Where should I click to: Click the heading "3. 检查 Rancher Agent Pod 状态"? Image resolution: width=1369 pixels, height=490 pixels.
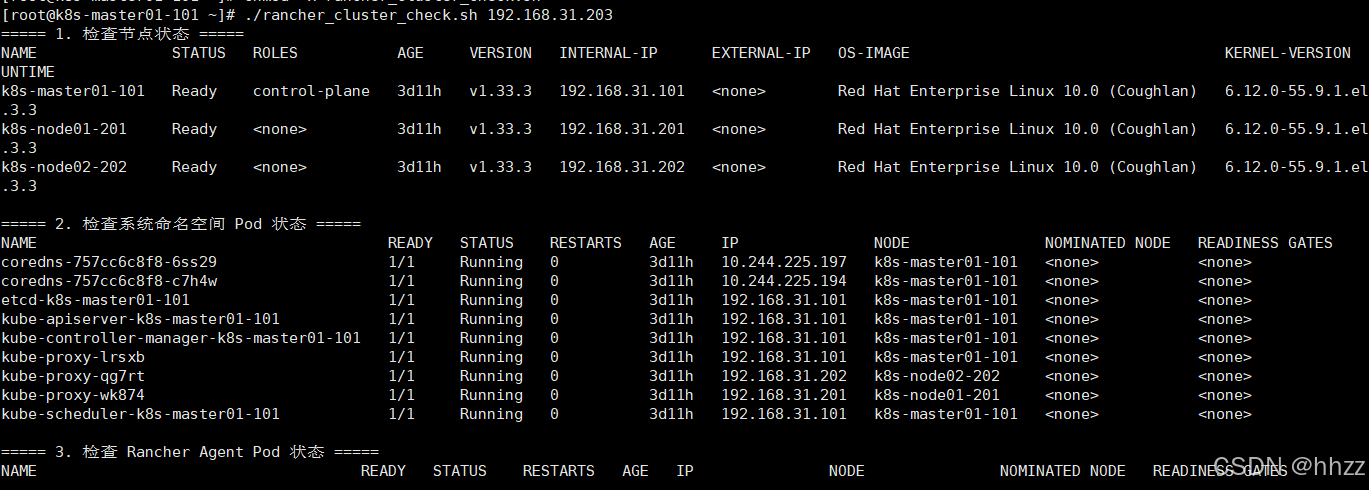tap(190, 452)
